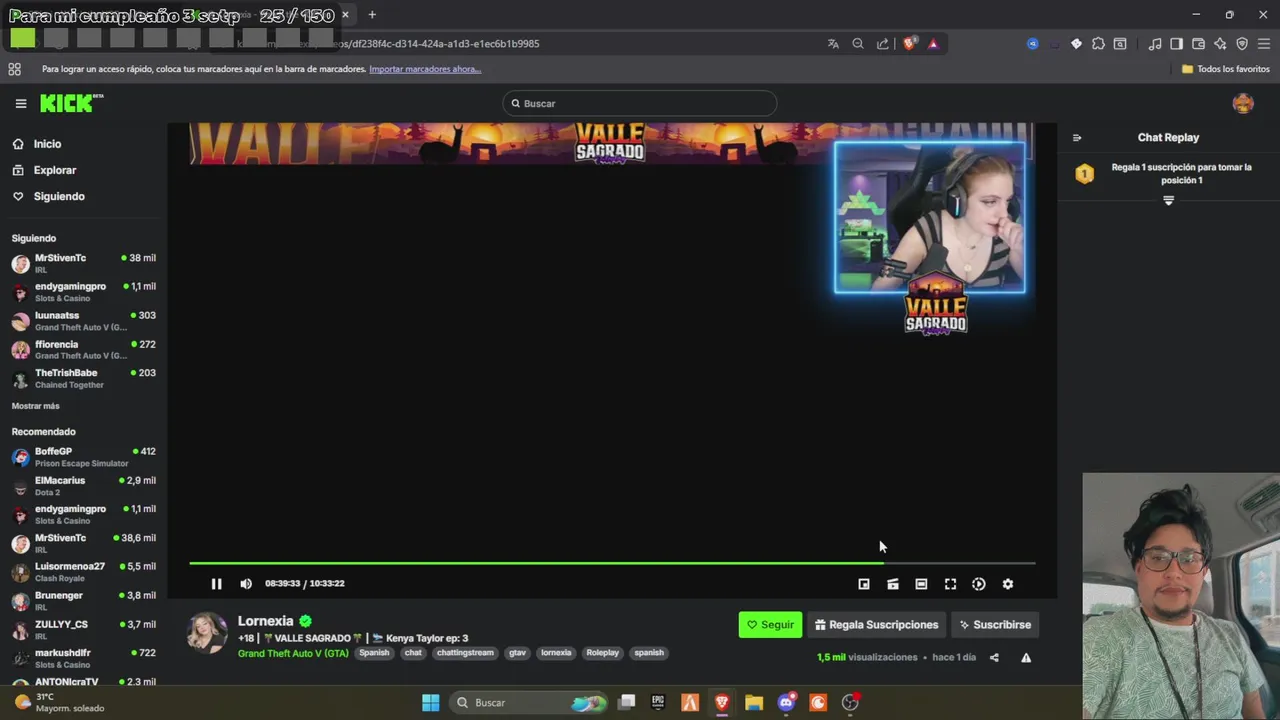
Task: Open markushdffr recommended channel
Action: (84, 659)
